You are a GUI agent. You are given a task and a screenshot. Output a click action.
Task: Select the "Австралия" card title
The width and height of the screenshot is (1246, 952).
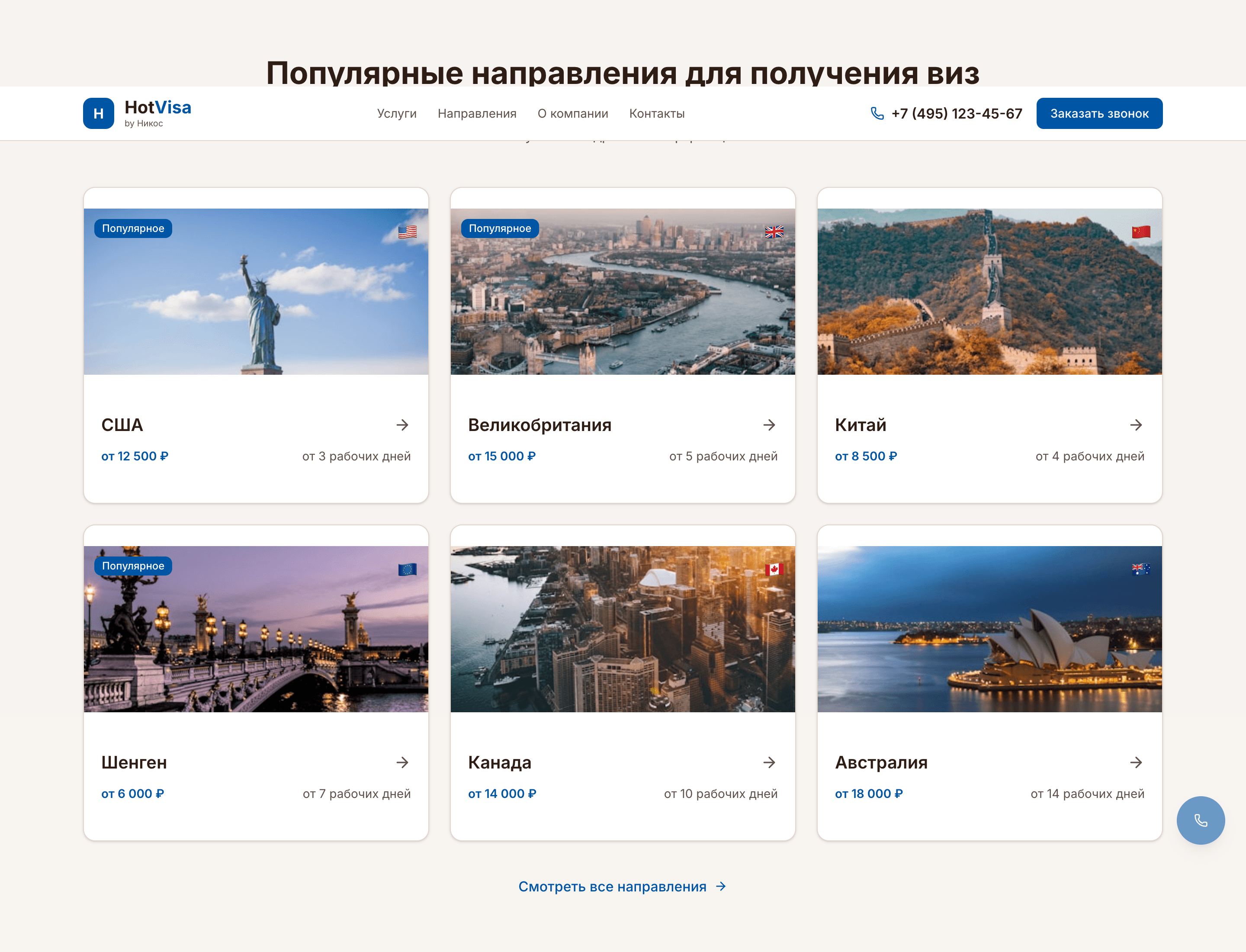point(881,762)
